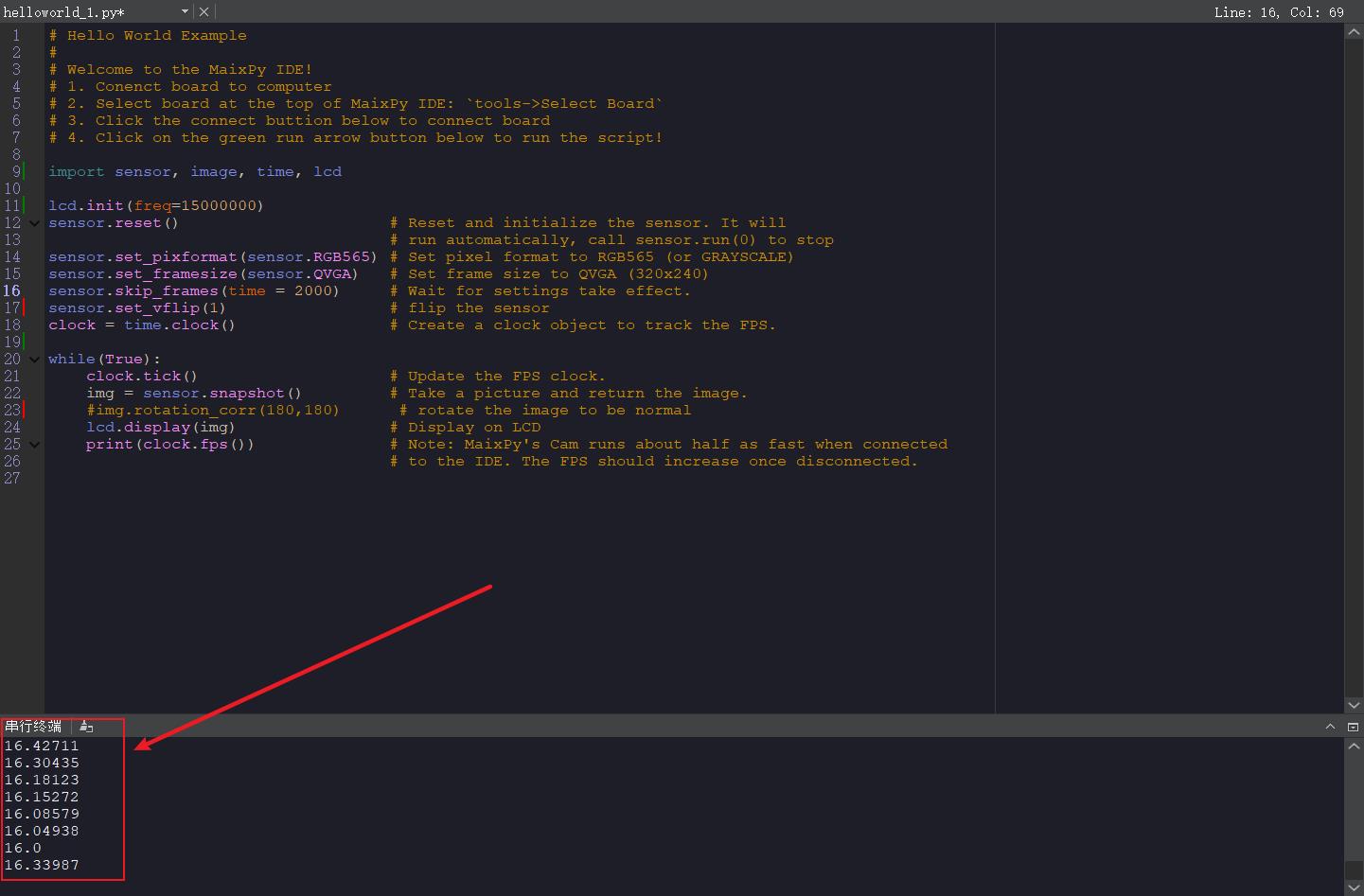This screenshot has height=896, width=1364.
Task: Collapse the serial terminal pane with the caret
Action: tap(1330, 727)
